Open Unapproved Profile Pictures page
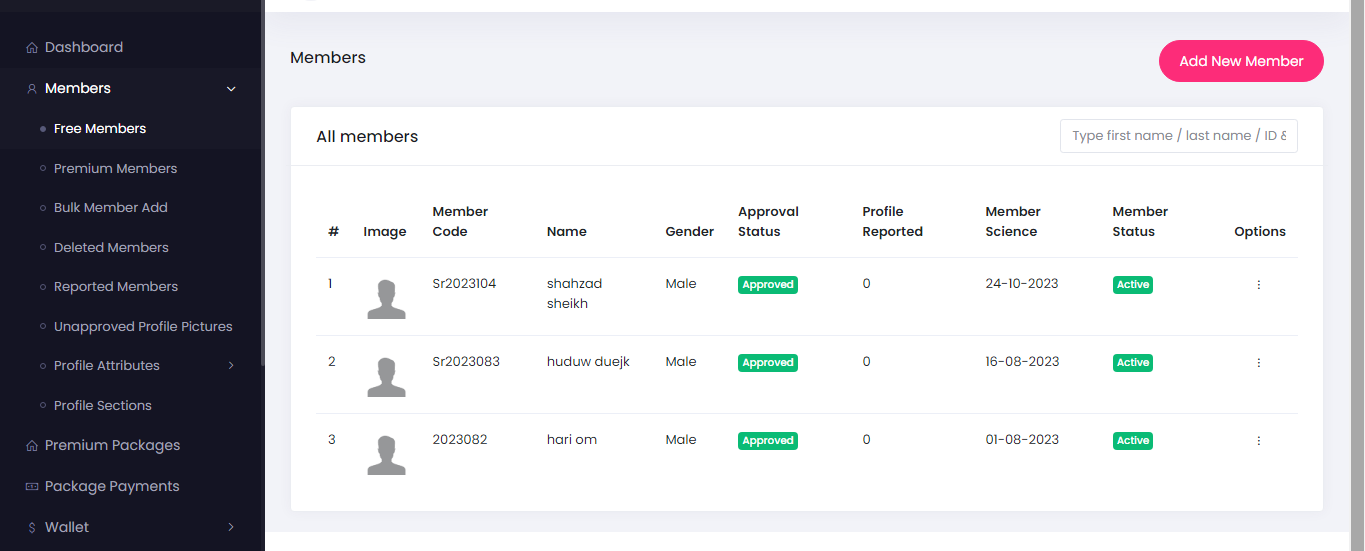Screen dimensions: 1365x551 tap(142, 327)
